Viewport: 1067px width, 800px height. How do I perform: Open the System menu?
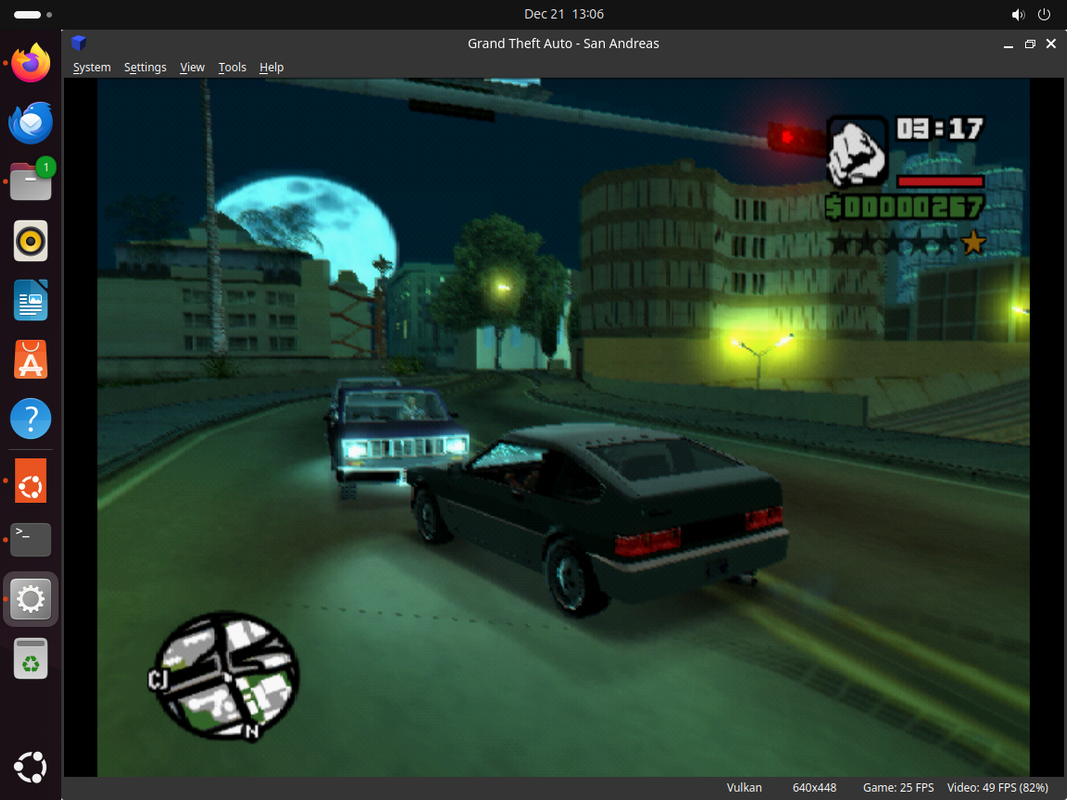pos(92,67)
